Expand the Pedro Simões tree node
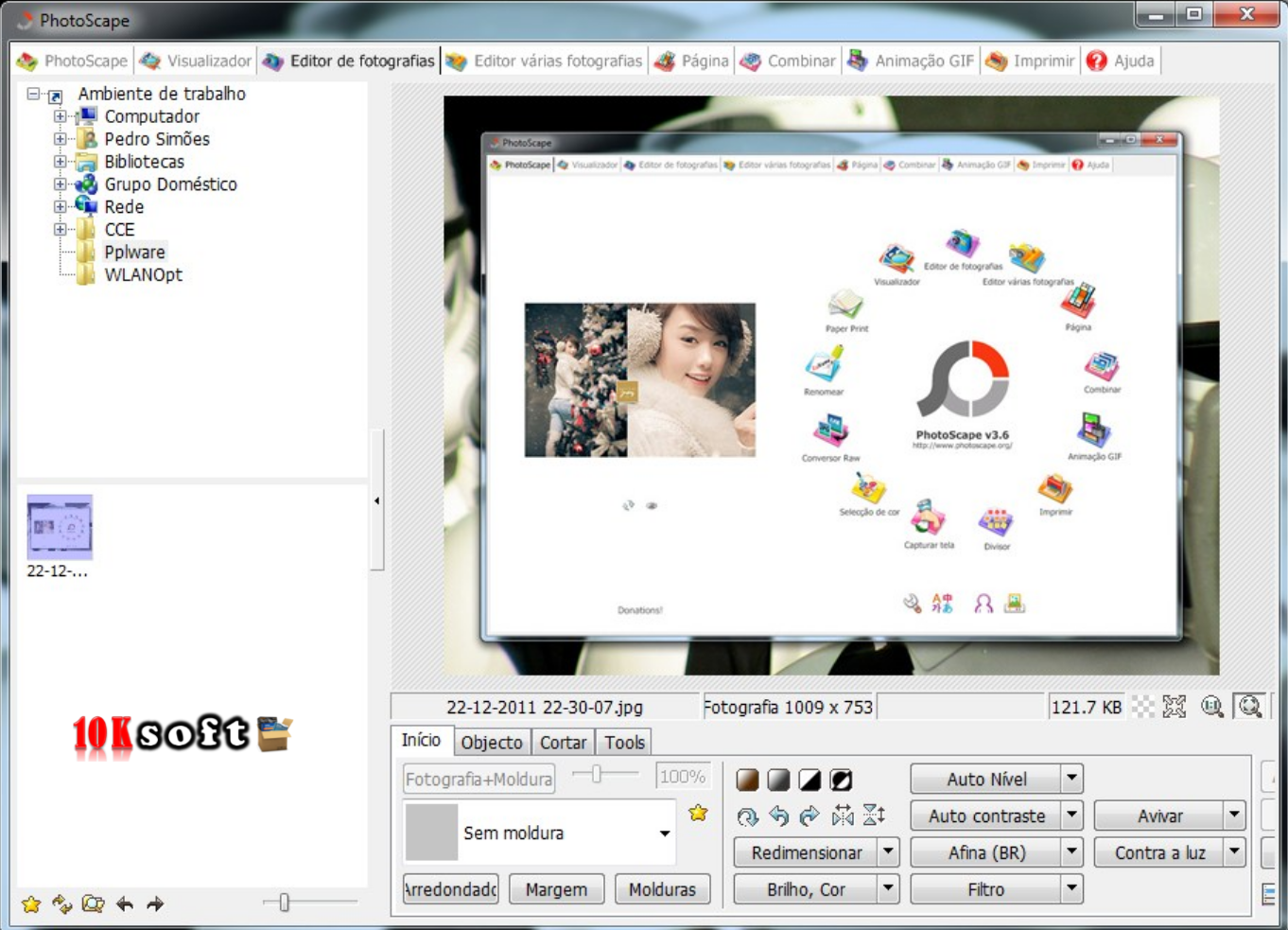Screen dimensions: 1288x930 coord(61,139)
